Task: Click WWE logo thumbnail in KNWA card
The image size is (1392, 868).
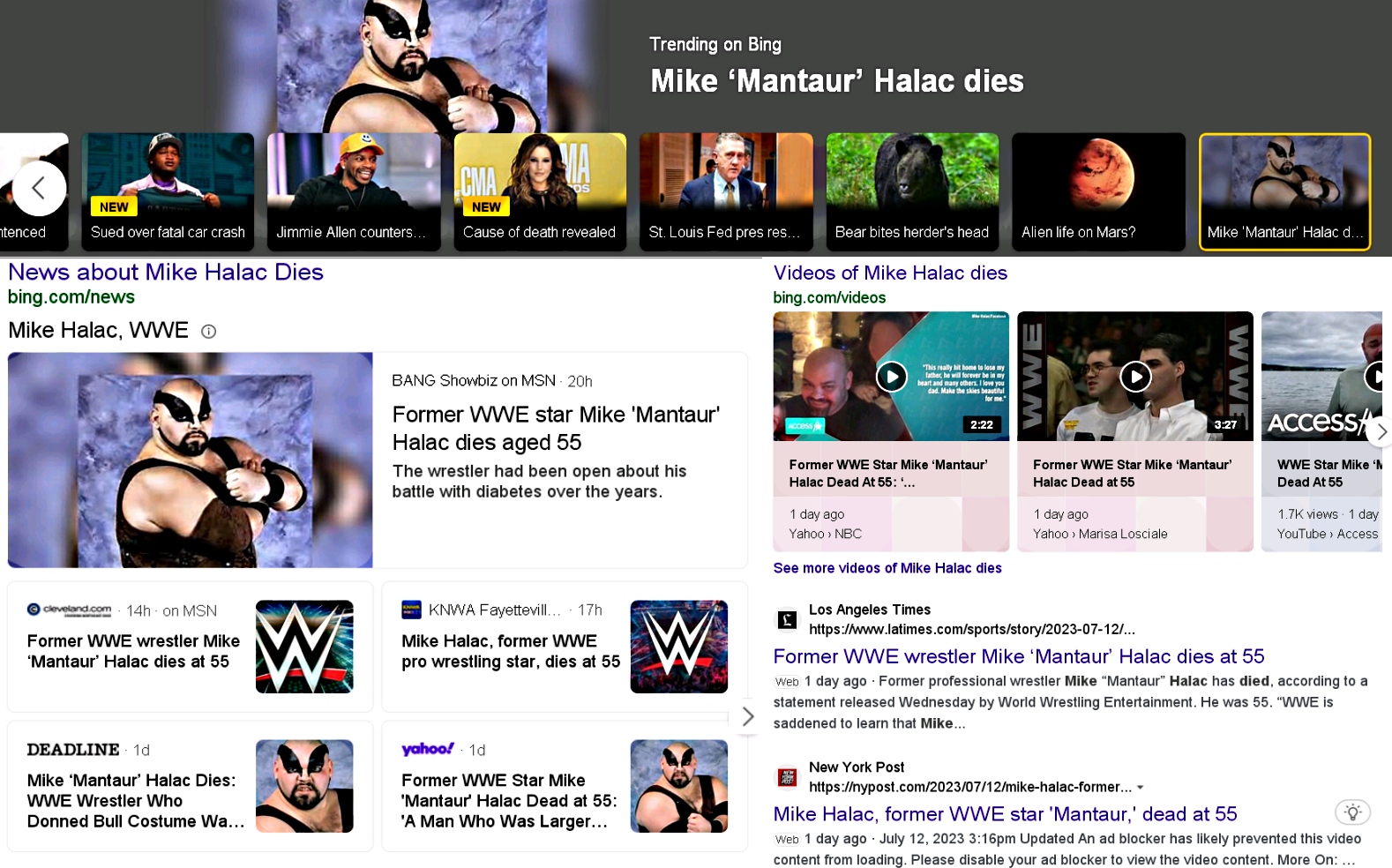Action: pos(679,647)
